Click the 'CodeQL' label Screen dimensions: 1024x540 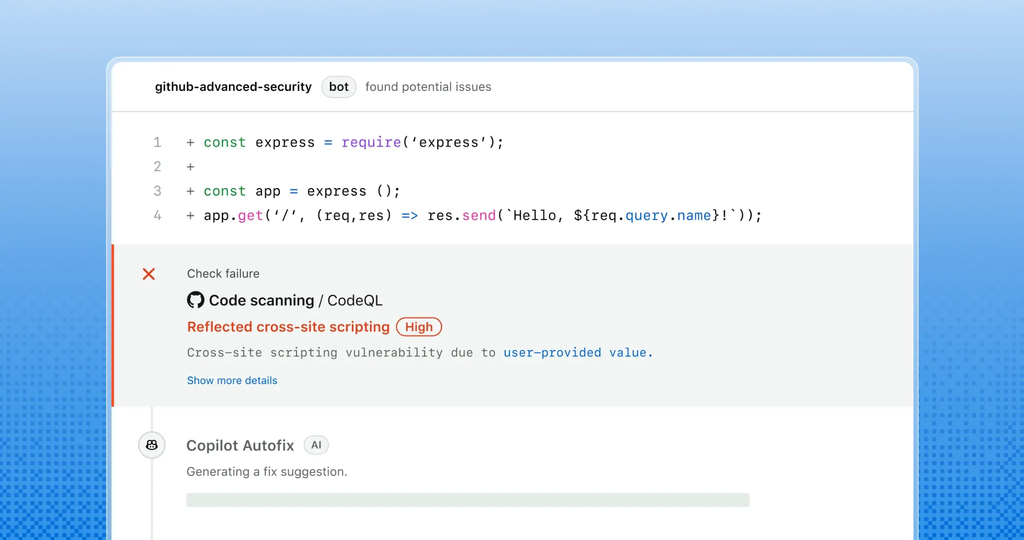click(x=355, y=300)
